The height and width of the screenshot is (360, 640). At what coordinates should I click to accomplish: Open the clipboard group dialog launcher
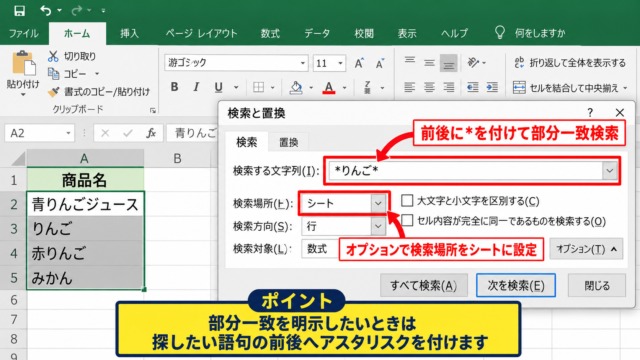(153, 110)
